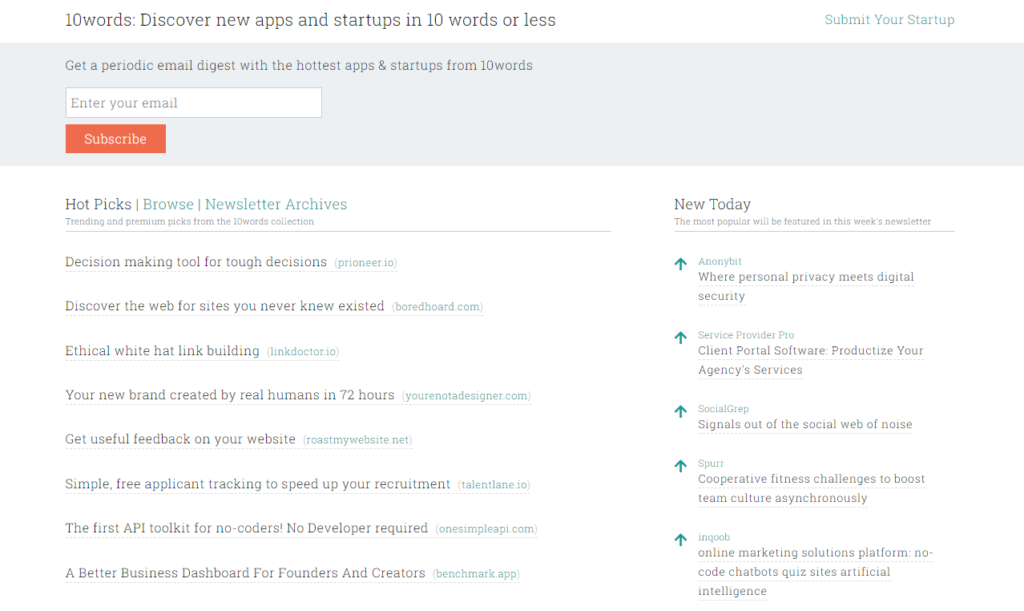Visit linkdoctor.io for white hat link building
The height and width of the screenshot is (611, 1024).
(301, 352)
